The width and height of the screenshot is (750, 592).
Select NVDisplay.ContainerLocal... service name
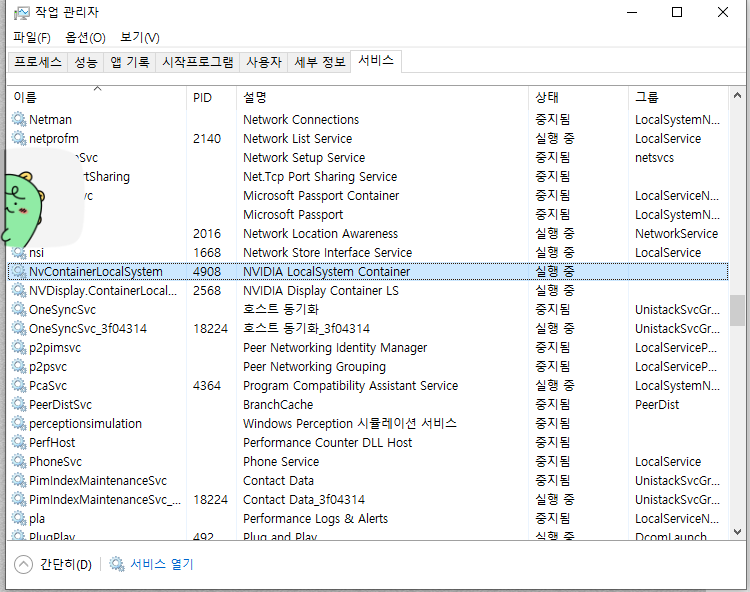pos(103,291)
